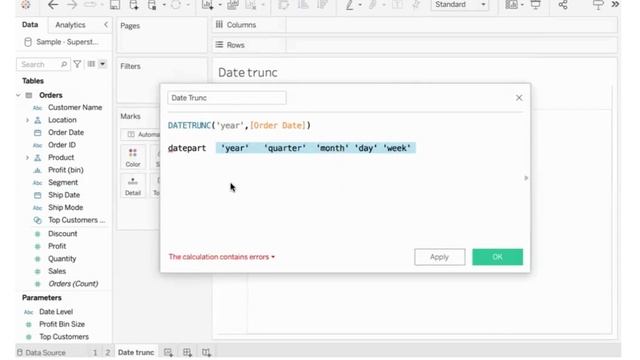Click the New Data Source icon
The height and width of the screenshot is (360, 640).
coord(133,5)
